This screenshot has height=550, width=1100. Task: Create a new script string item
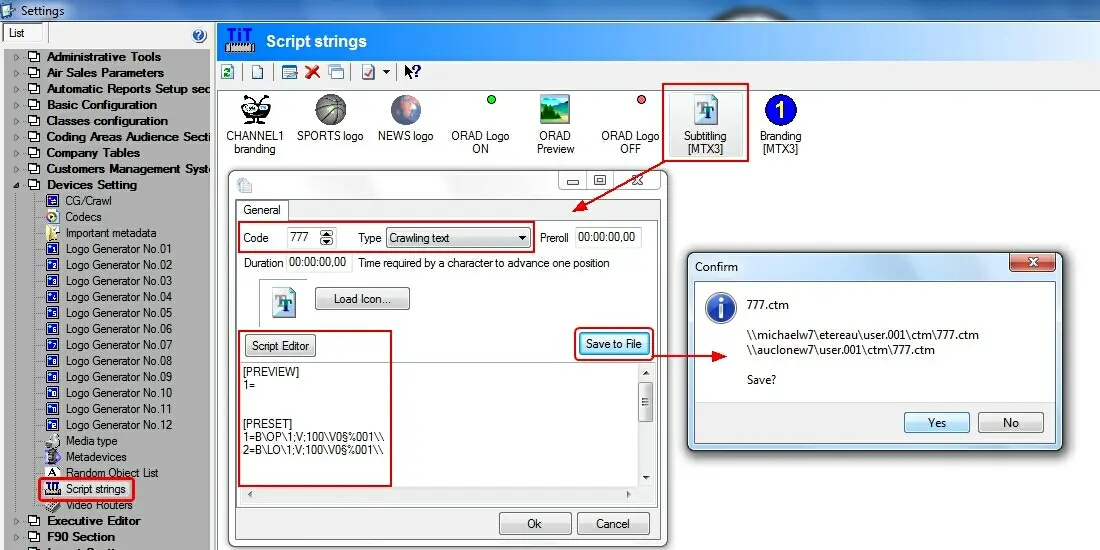(257, 72)
